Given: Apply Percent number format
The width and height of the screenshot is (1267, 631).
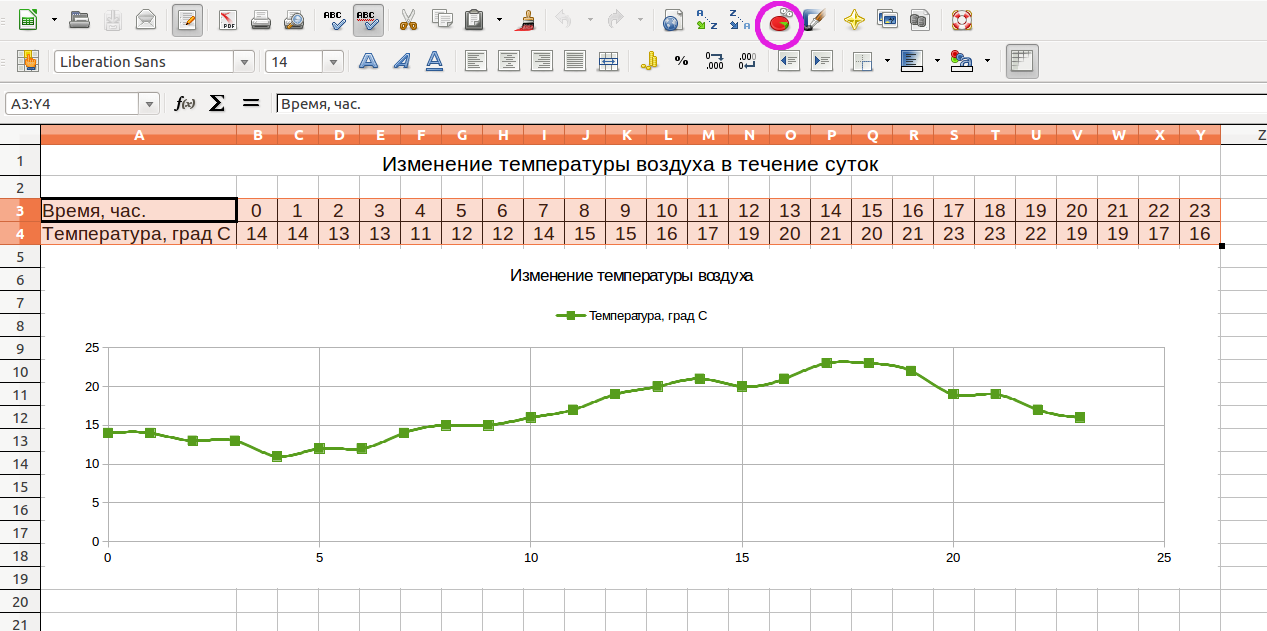Looking at the screenshot, I should point(681,61).
